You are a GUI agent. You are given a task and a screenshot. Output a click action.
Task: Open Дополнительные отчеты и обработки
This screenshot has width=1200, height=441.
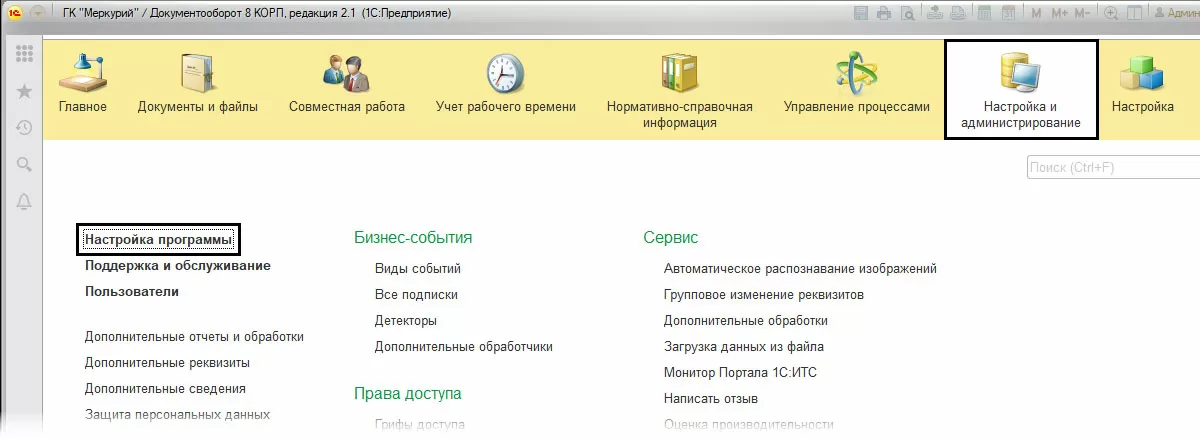pyautogui.click(x=194, y=337)
